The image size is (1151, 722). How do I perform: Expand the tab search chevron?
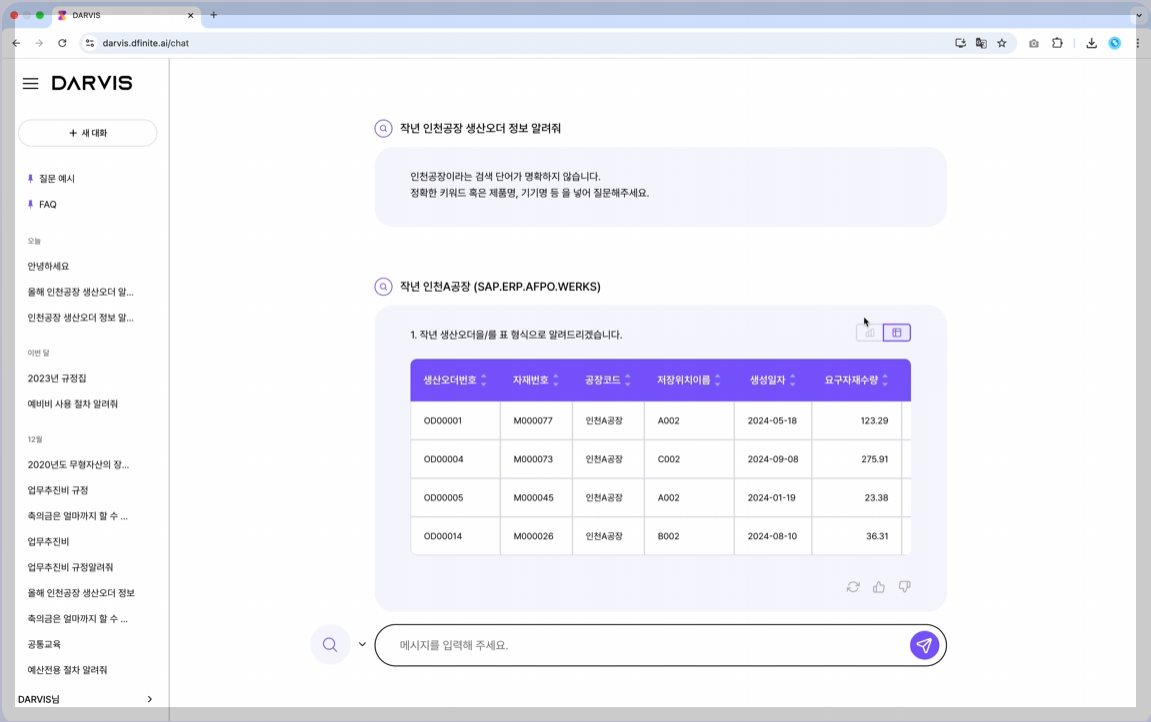pos(1139,15)
